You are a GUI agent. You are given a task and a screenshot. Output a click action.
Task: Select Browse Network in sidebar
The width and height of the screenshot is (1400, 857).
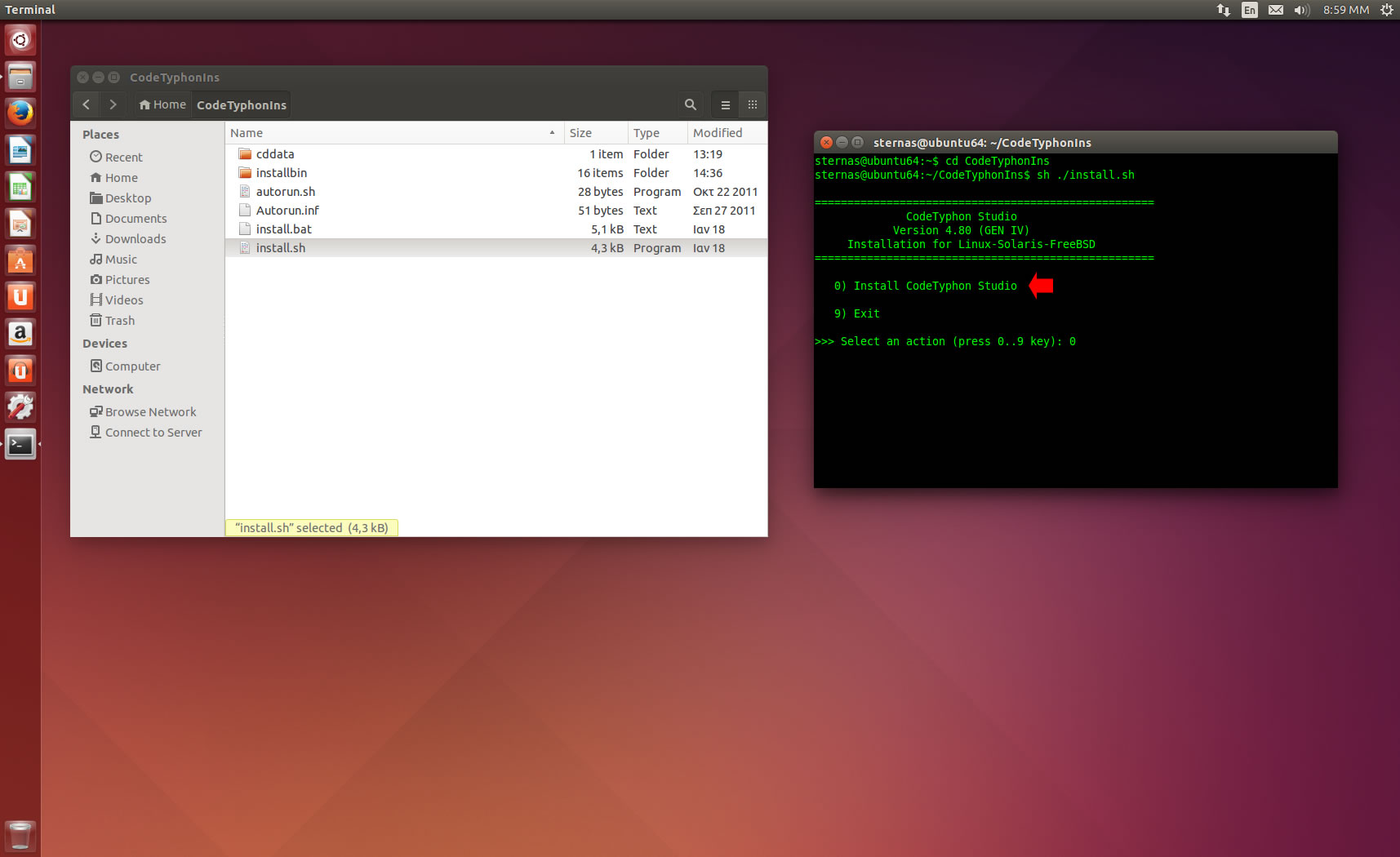coord(143,411)
